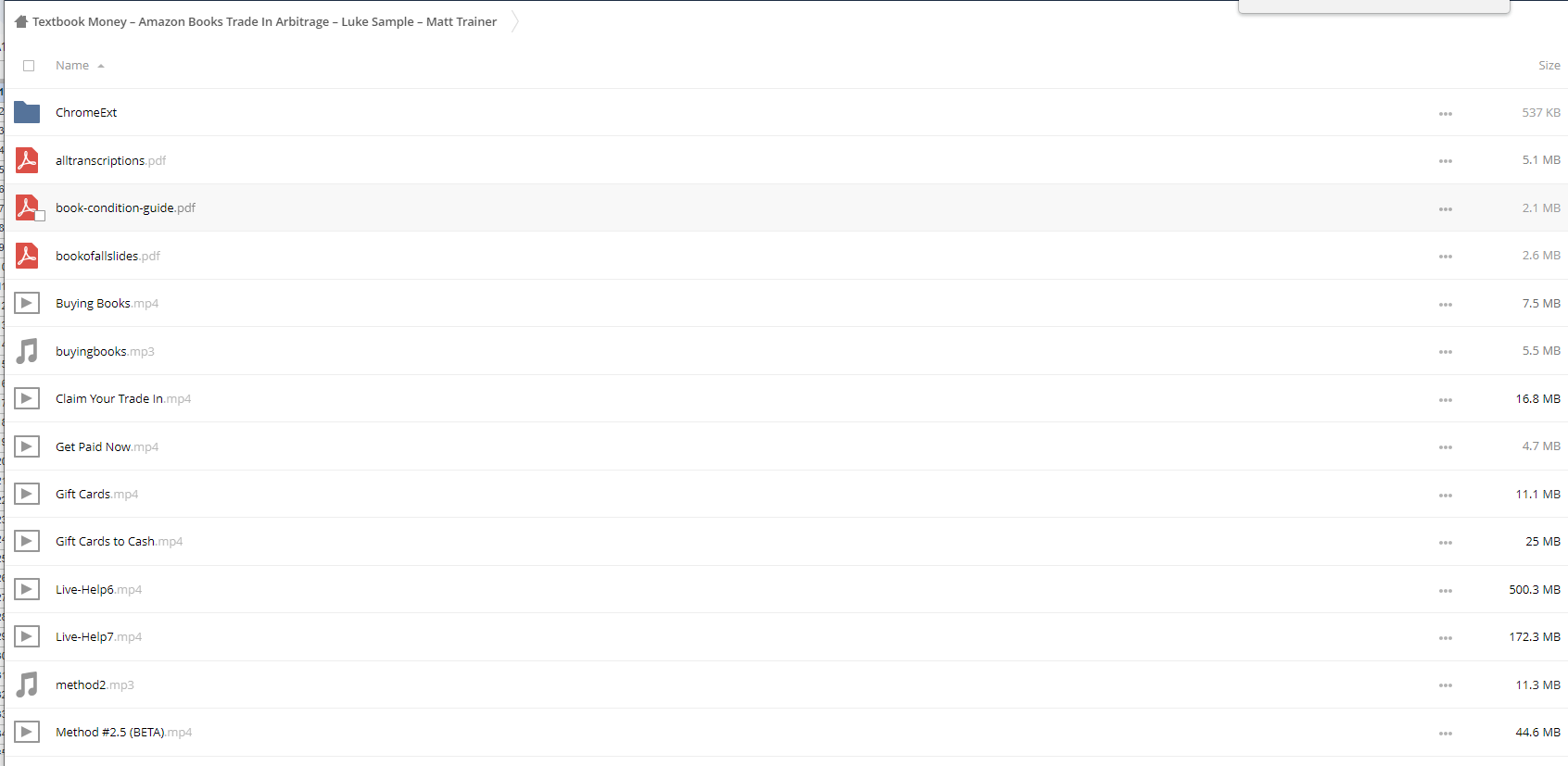Click the 172.3 MB size value

[1534, 636]
